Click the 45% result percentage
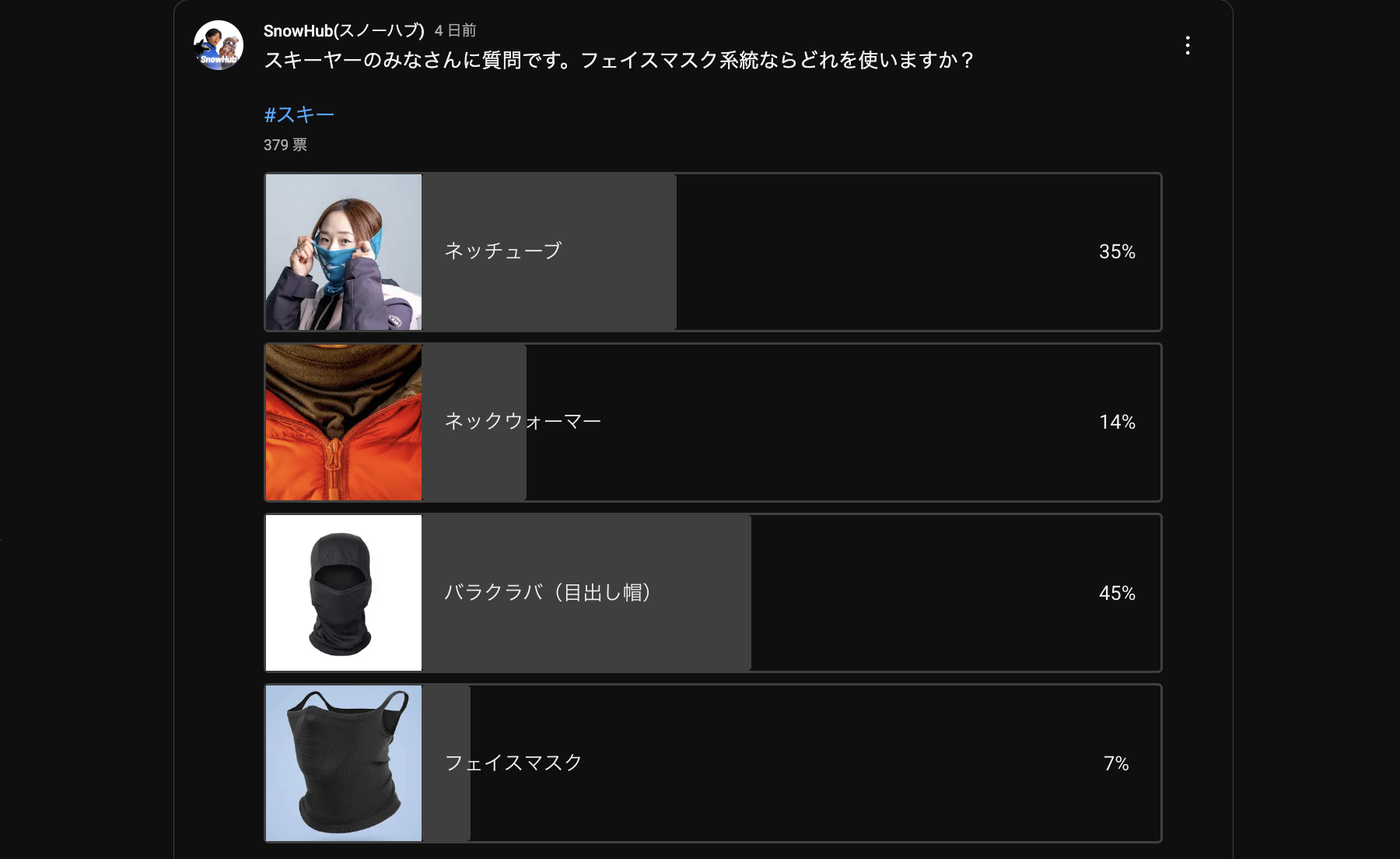The width and height of the screenshot is (1400, 859). 1117,593
